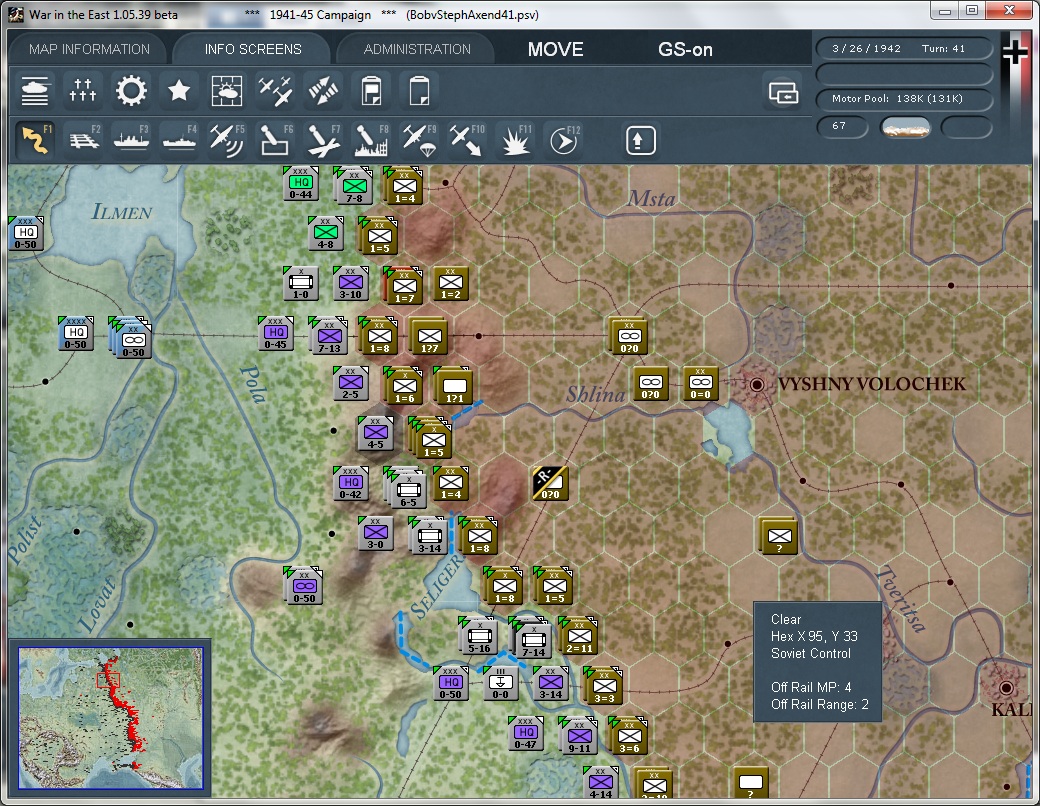Select the purple unit labeled 4-5
Screen dimensions: 1040x806
(x=375, y=433)
